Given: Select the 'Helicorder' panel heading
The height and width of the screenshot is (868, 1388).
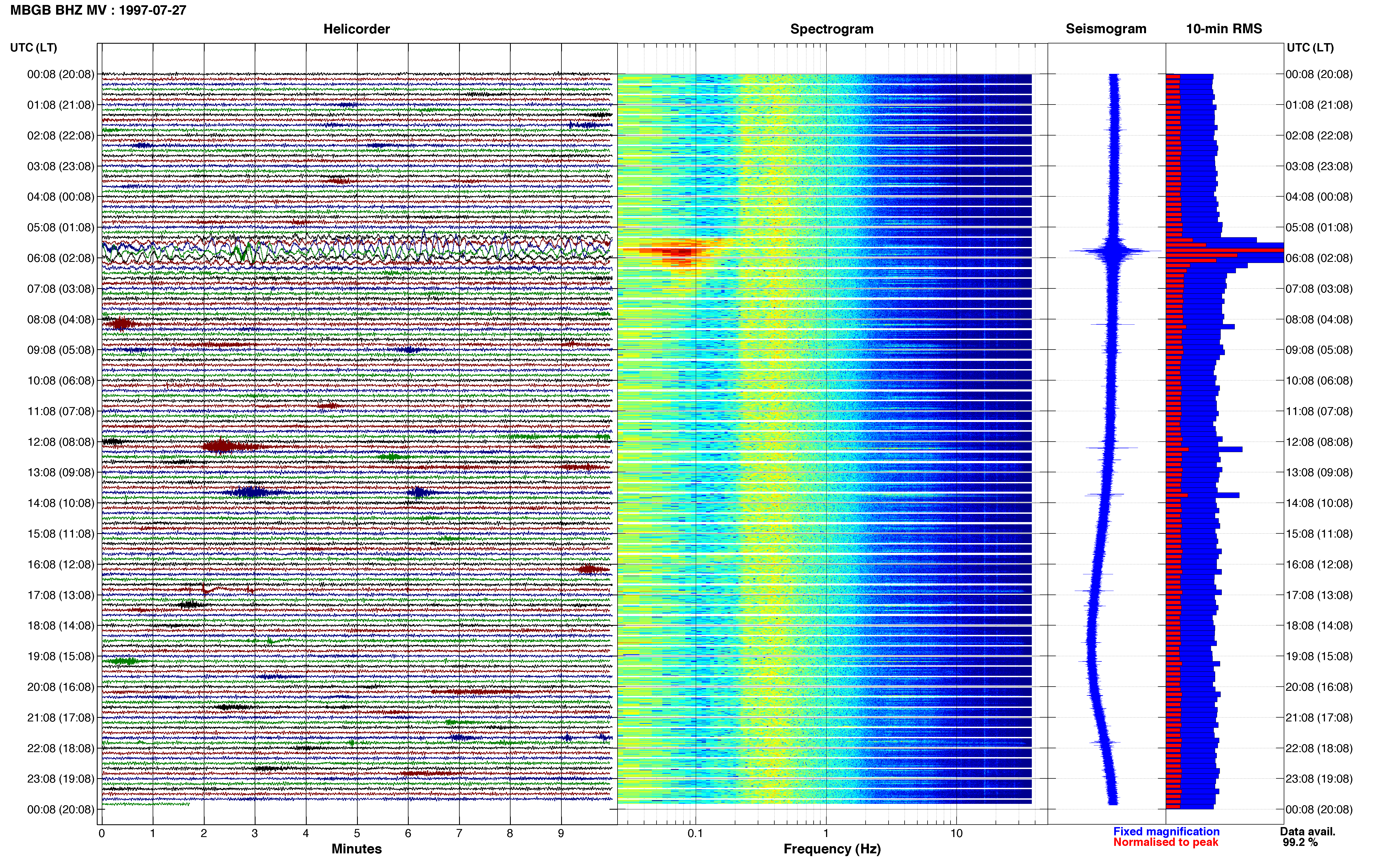Looking at the screenshot, I should (356, 29).
